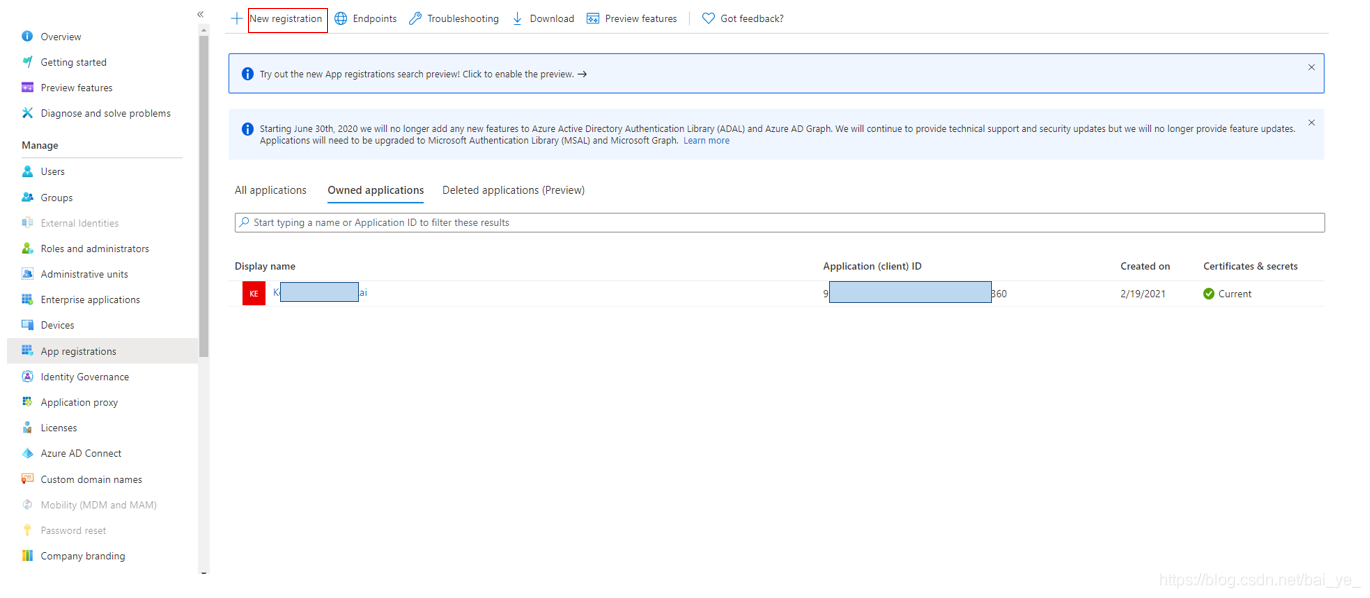This screenshot has height=598, width=1370.
Task: Focus the application name filter box
Action: pos(780,222)
